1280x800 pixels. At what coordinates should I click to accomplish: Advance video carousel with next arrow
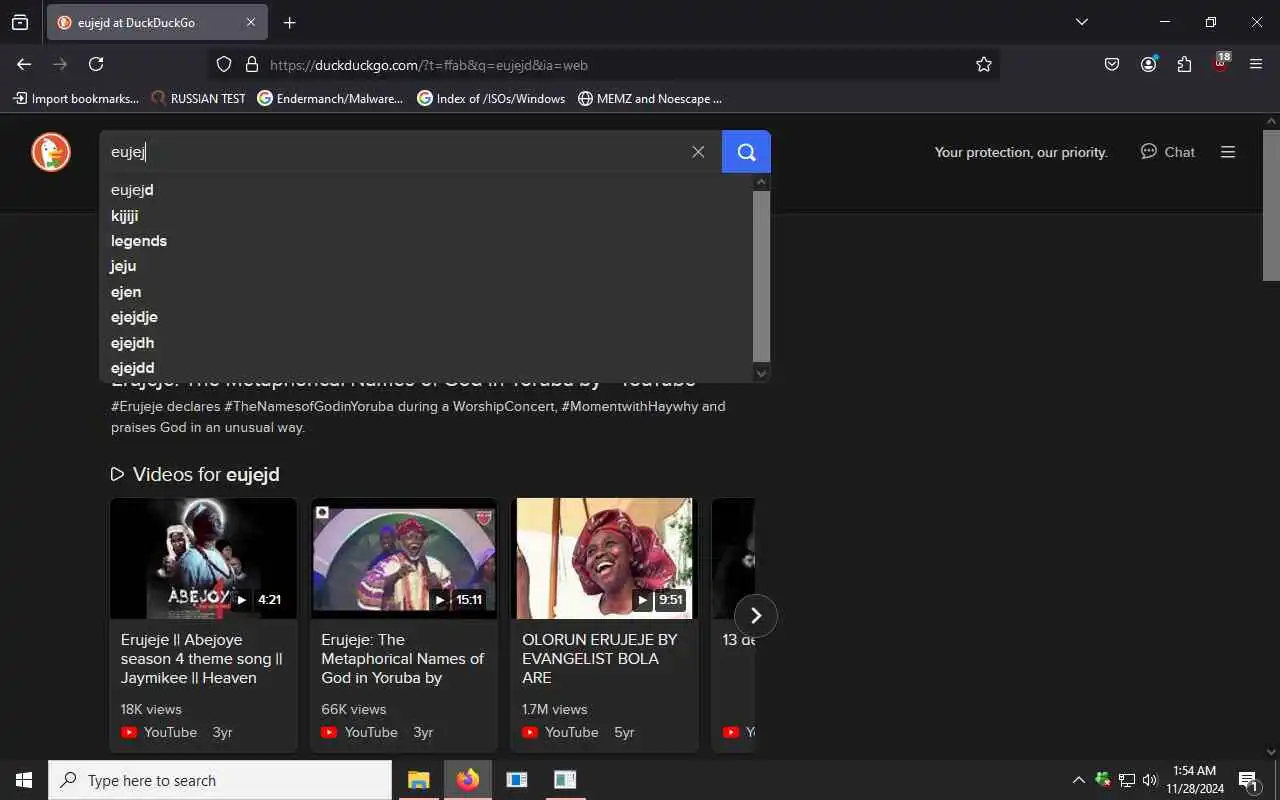point(756,616)
